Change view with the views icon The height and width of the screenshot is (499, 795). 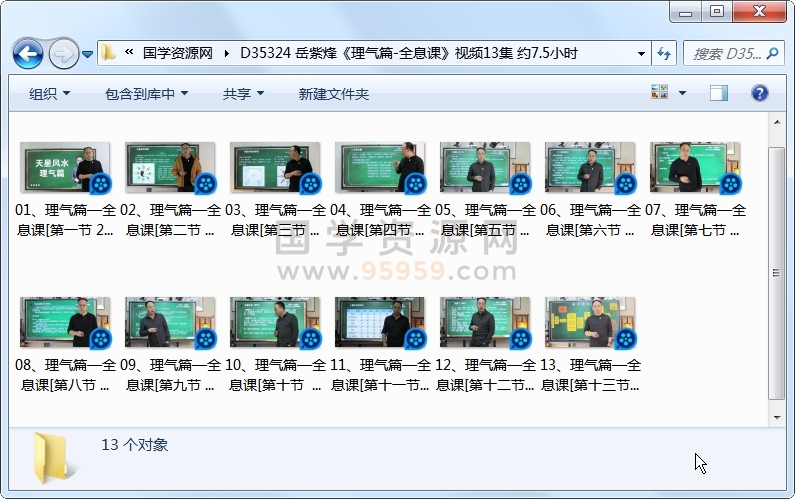point(660,92)
